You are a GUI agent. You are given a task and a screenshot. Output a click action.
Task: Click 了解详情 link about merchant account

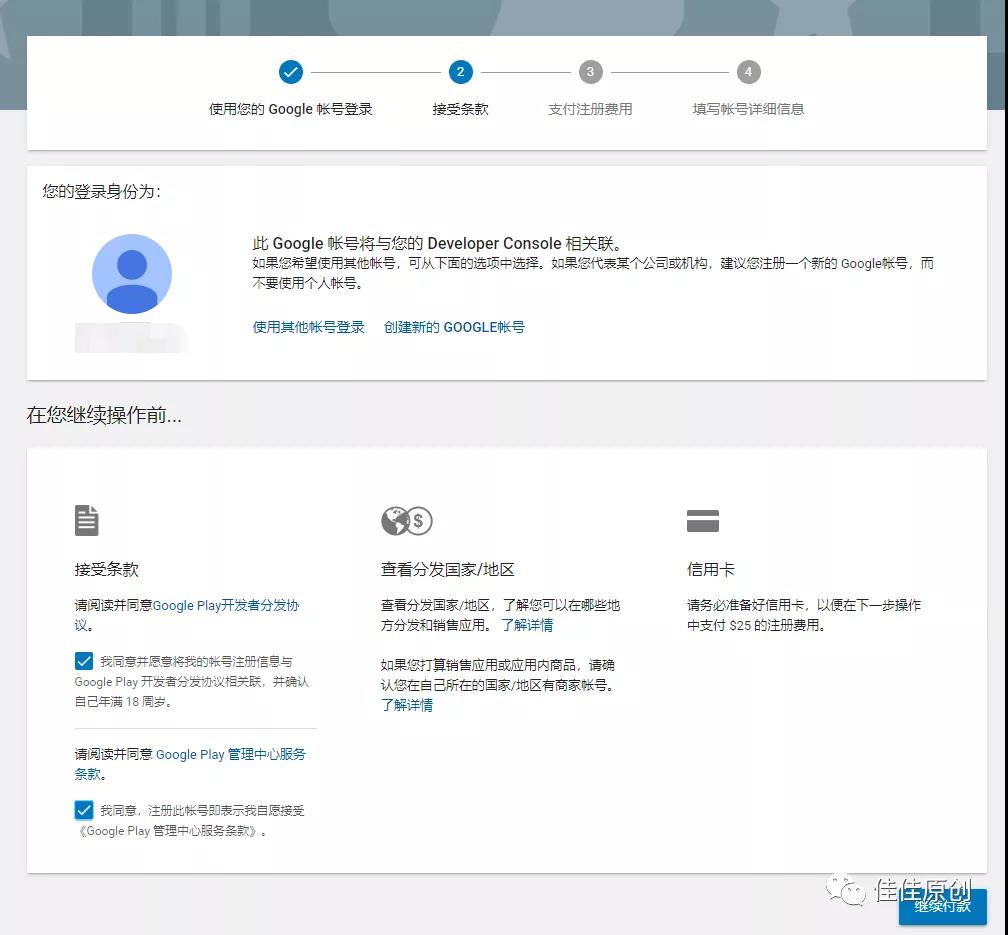407,705
